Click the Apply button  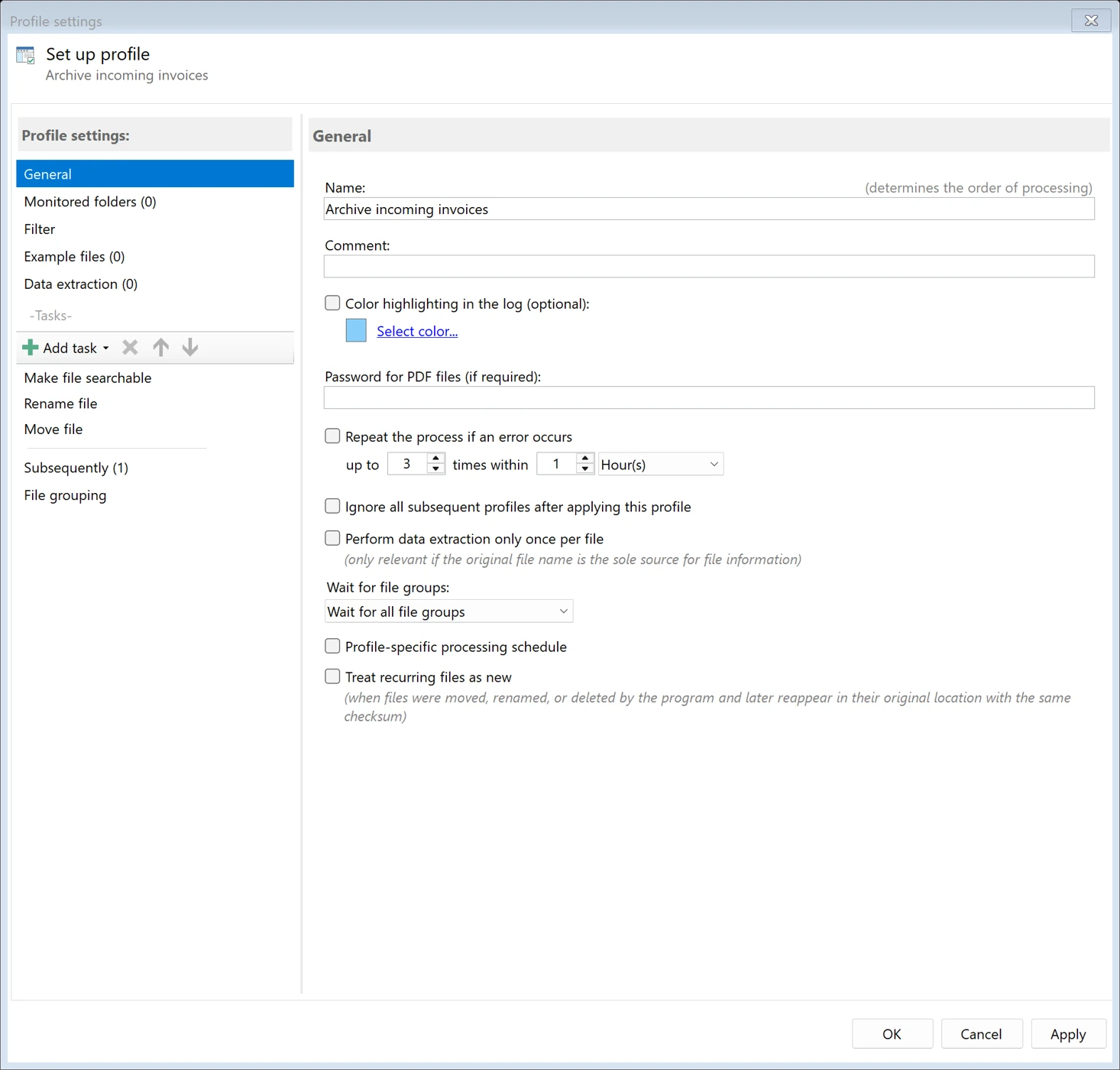(1068, 1034)
